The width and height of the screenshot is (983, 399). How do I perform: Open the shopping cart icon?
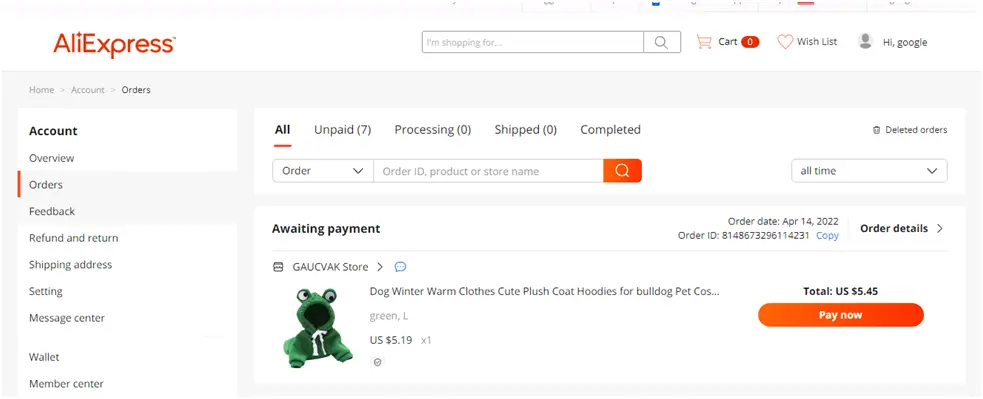704,42
